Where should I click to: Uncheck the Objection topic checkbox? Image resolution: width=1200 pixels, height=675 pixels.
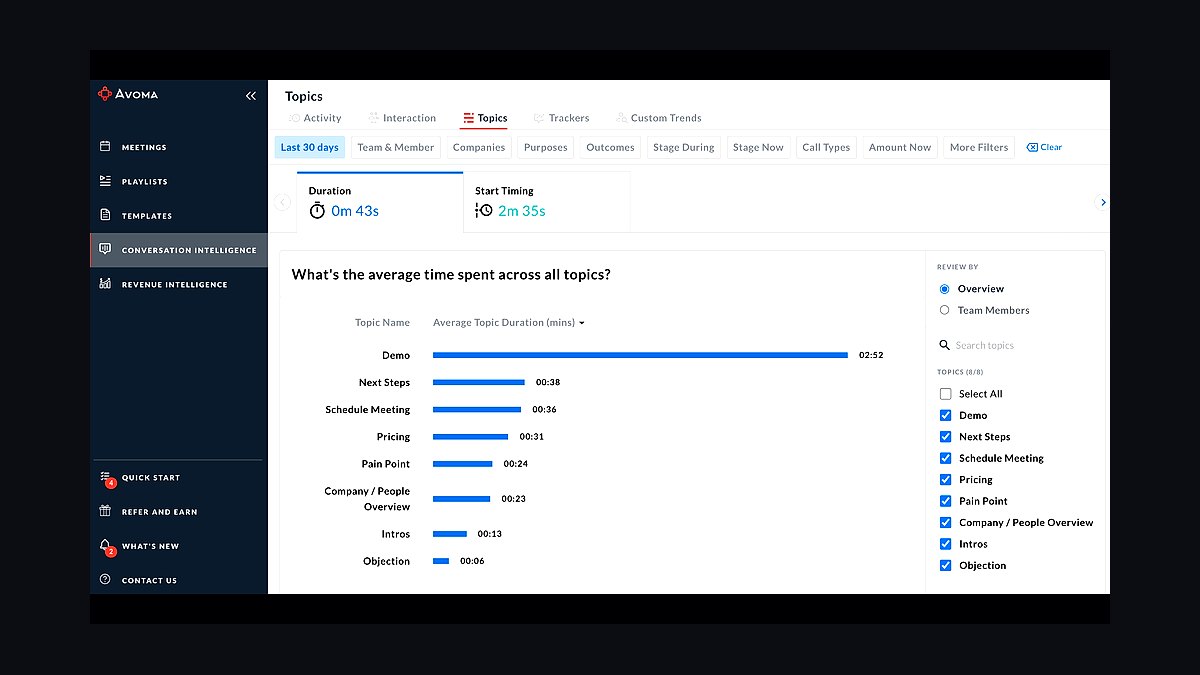(945, 566)
